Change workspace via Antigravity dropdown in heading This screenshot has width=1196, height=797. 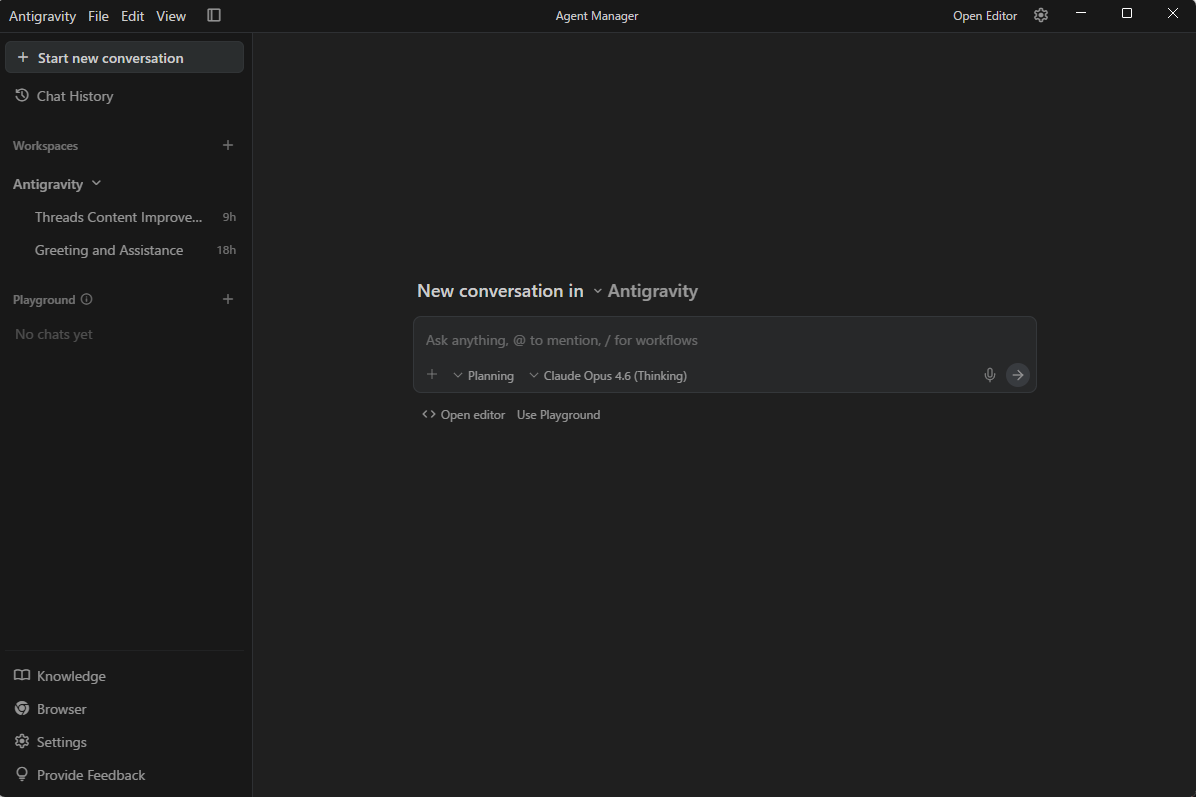pos(645,291)
